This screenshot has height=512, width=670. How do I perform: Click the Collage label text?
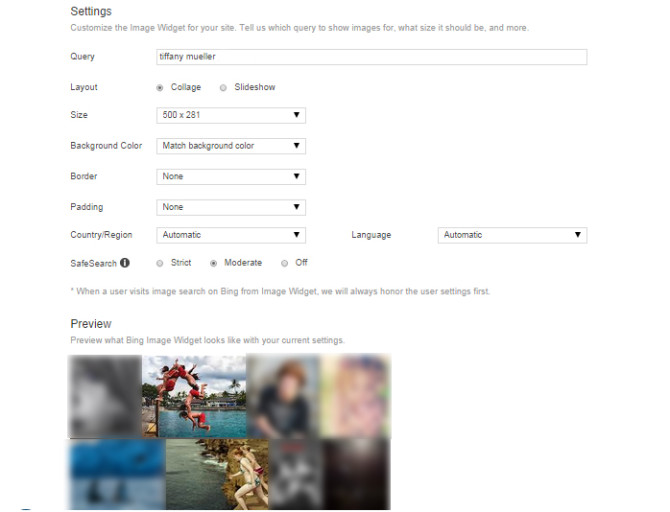point(186,87)
